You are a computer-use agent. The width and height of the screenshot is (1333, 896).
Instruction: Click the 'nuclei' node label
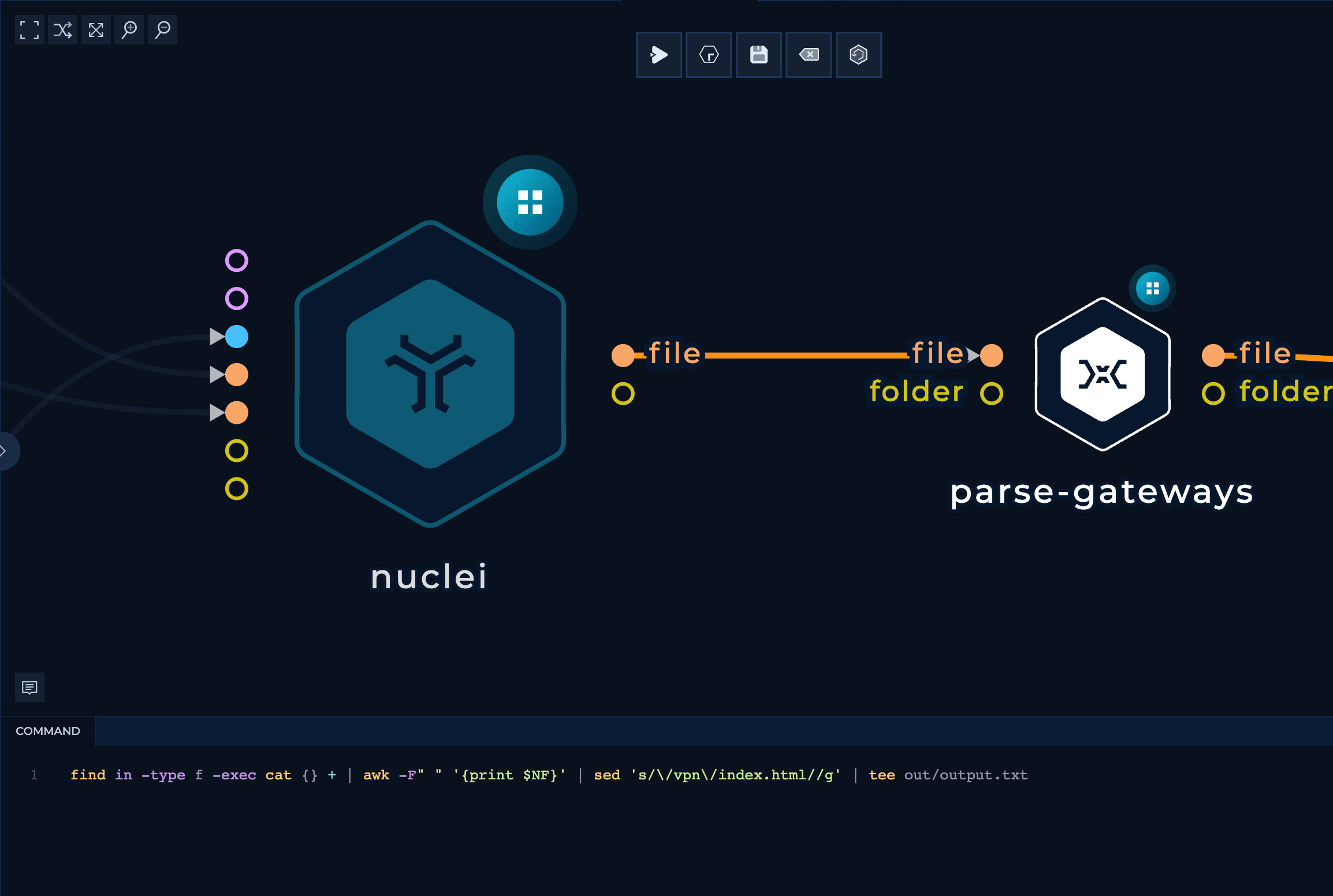tap(429, 577)
